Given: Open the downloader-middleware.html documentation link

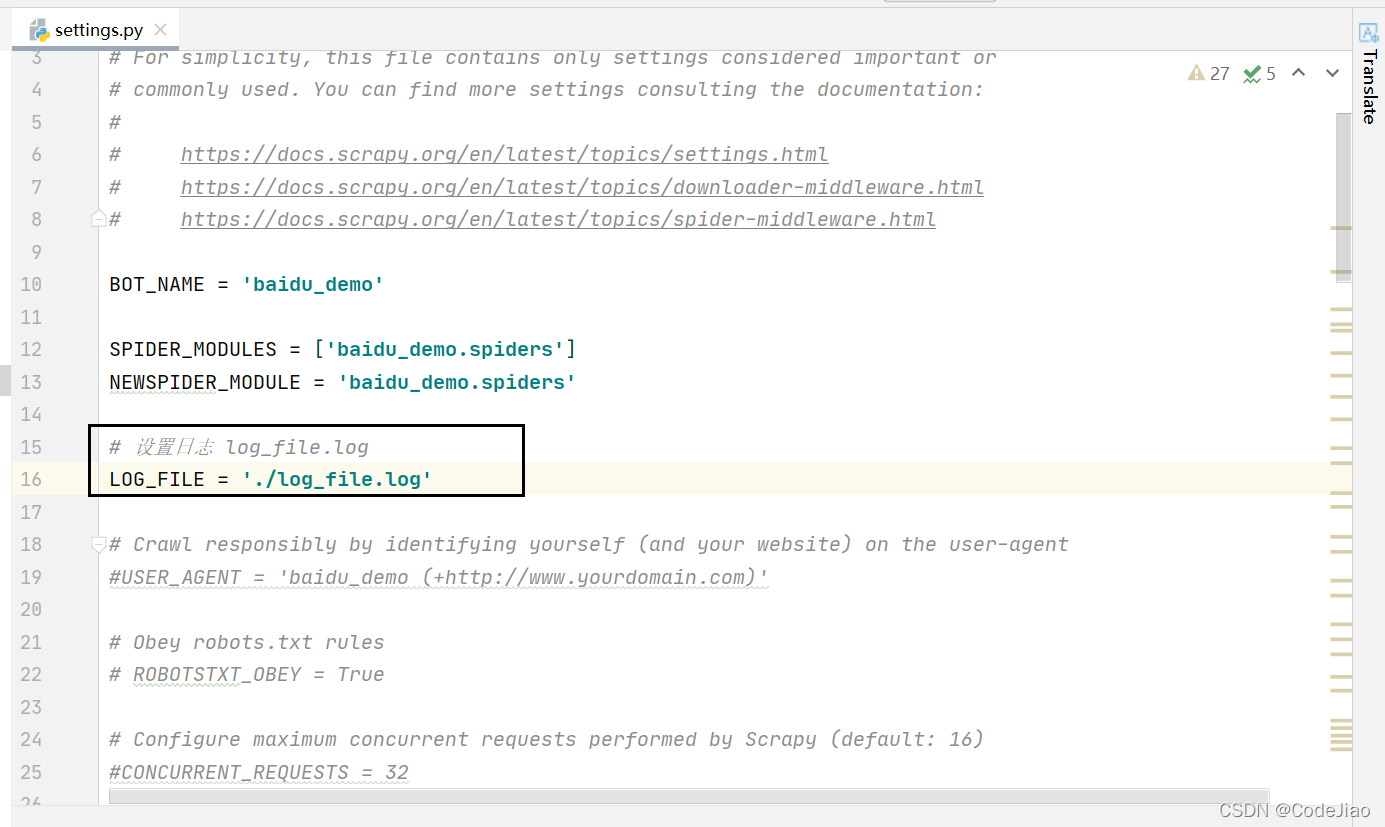Looking at the screenshot, I should [582, 186].
